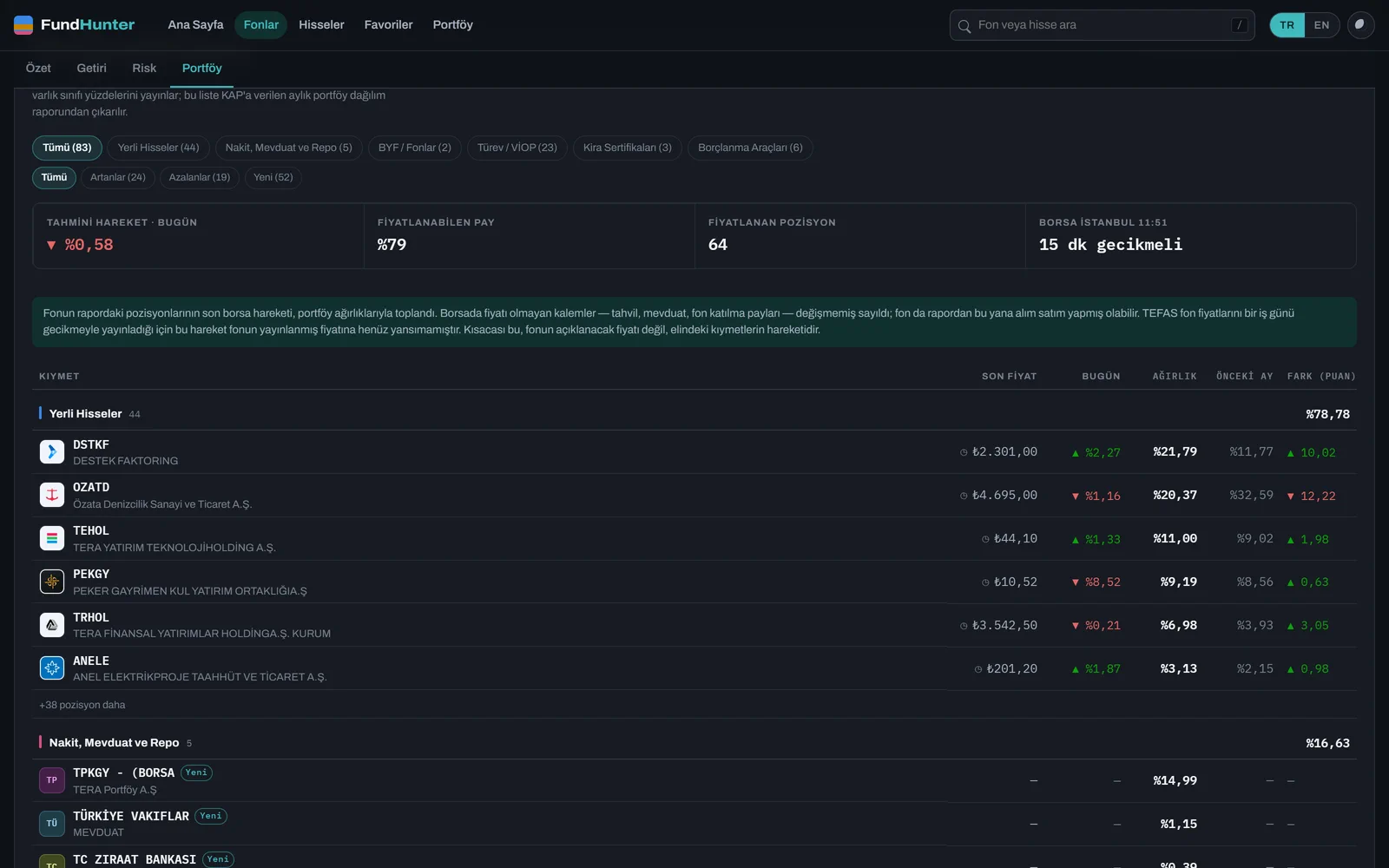Go to Ana Sayfa

pos(195,24)
